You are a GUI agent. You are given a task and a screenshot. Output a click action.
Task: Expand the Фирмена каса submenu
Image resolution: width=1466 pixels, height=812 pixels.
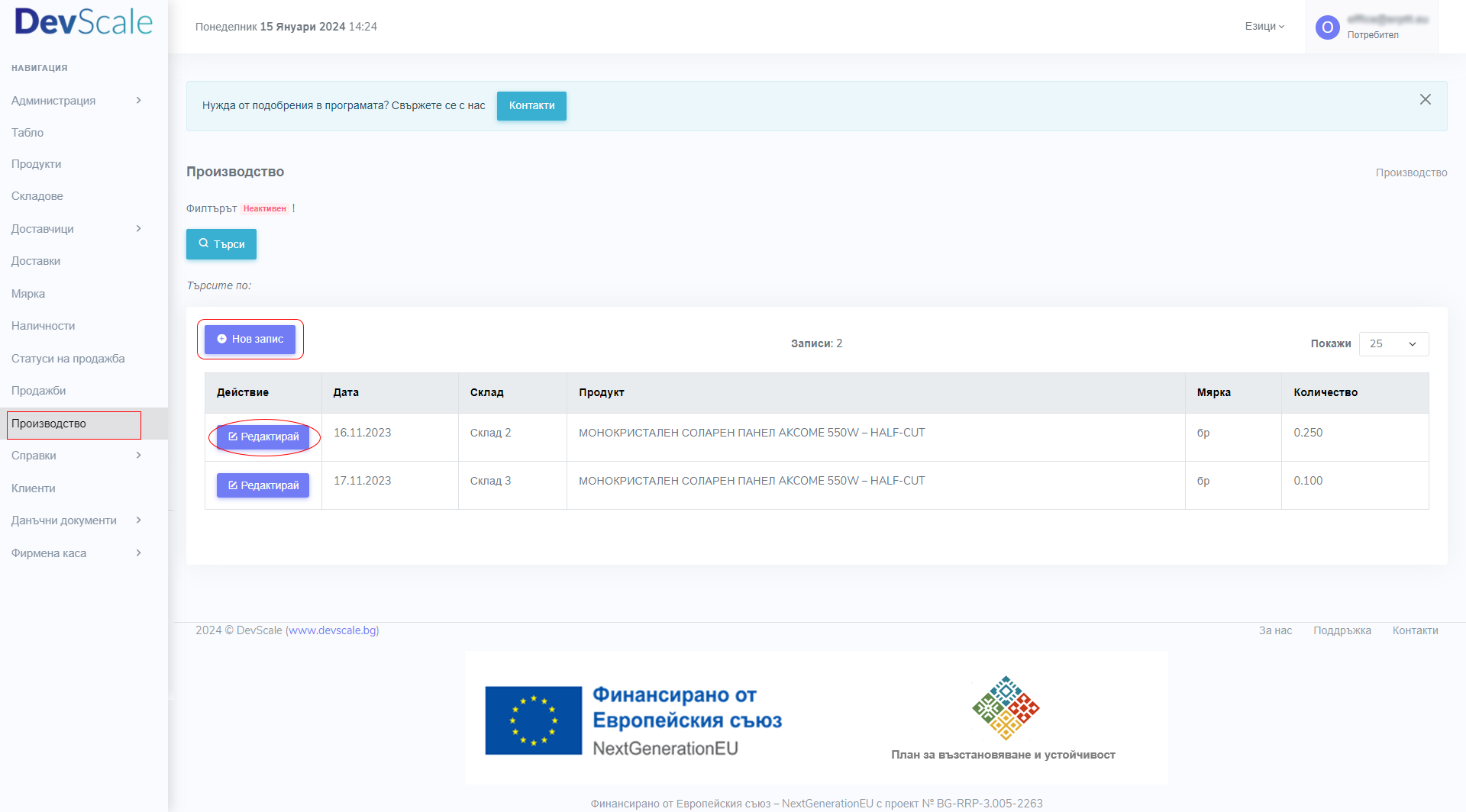[x=76, y=553]
